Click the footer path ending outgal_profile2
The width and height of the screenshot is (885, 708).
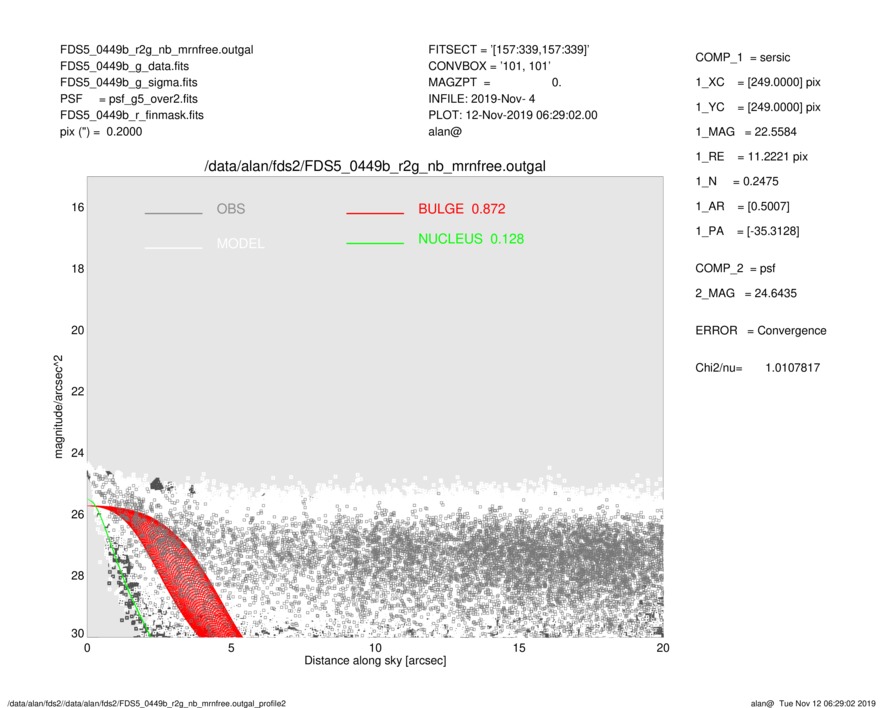point(147,703)
